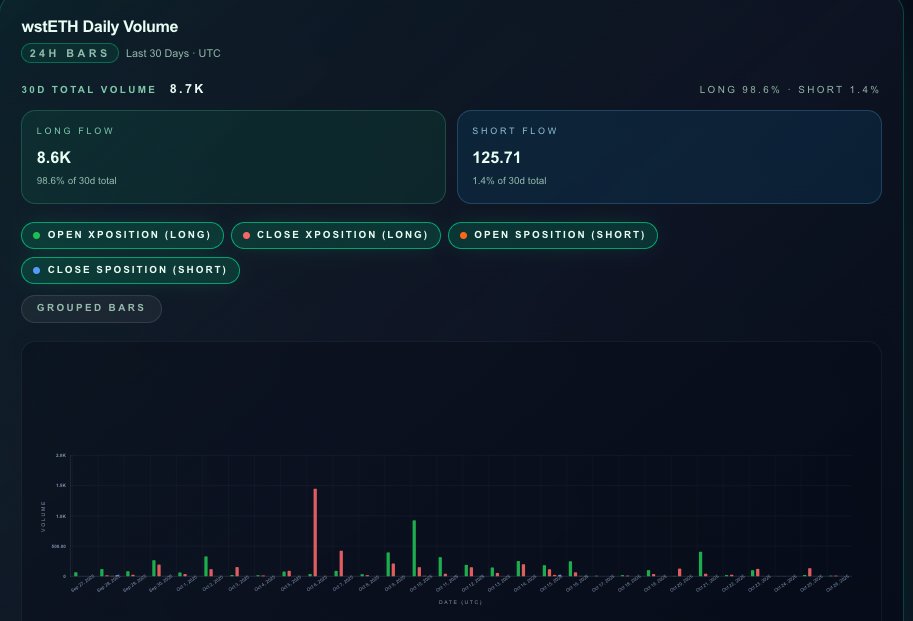Open the Short Flow 125.71 card
The width and height of the screenshot is (913, 621).
click(x=670, y=157)
